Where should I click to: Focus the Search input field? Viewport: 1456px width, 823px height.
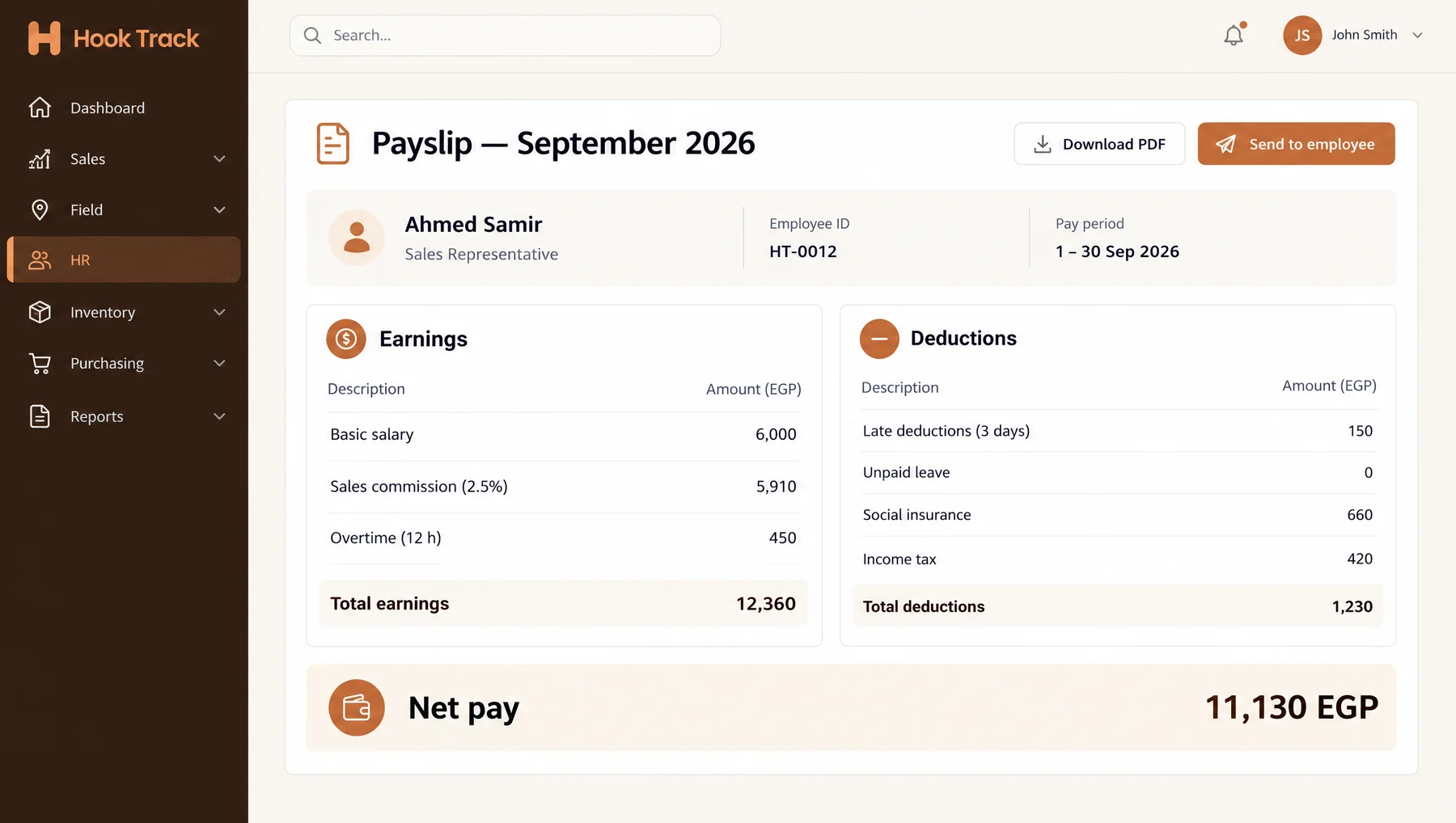(505, 36)
